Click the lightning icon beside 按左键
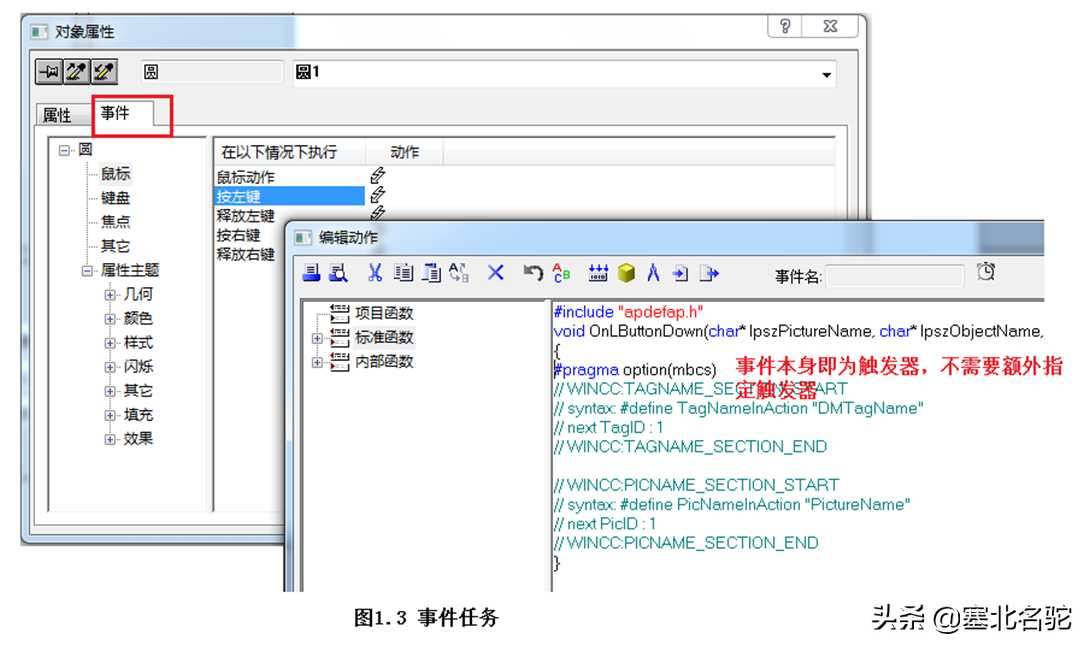 click(x=378, y=195)
